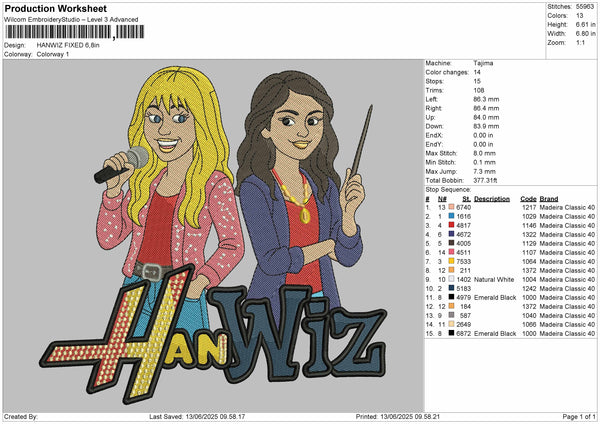The height and width of the screenshot is (424, 600).
Task: Click 'Madeira Classic 40' in stop 7 row
Action: click(x=567, y=261)
